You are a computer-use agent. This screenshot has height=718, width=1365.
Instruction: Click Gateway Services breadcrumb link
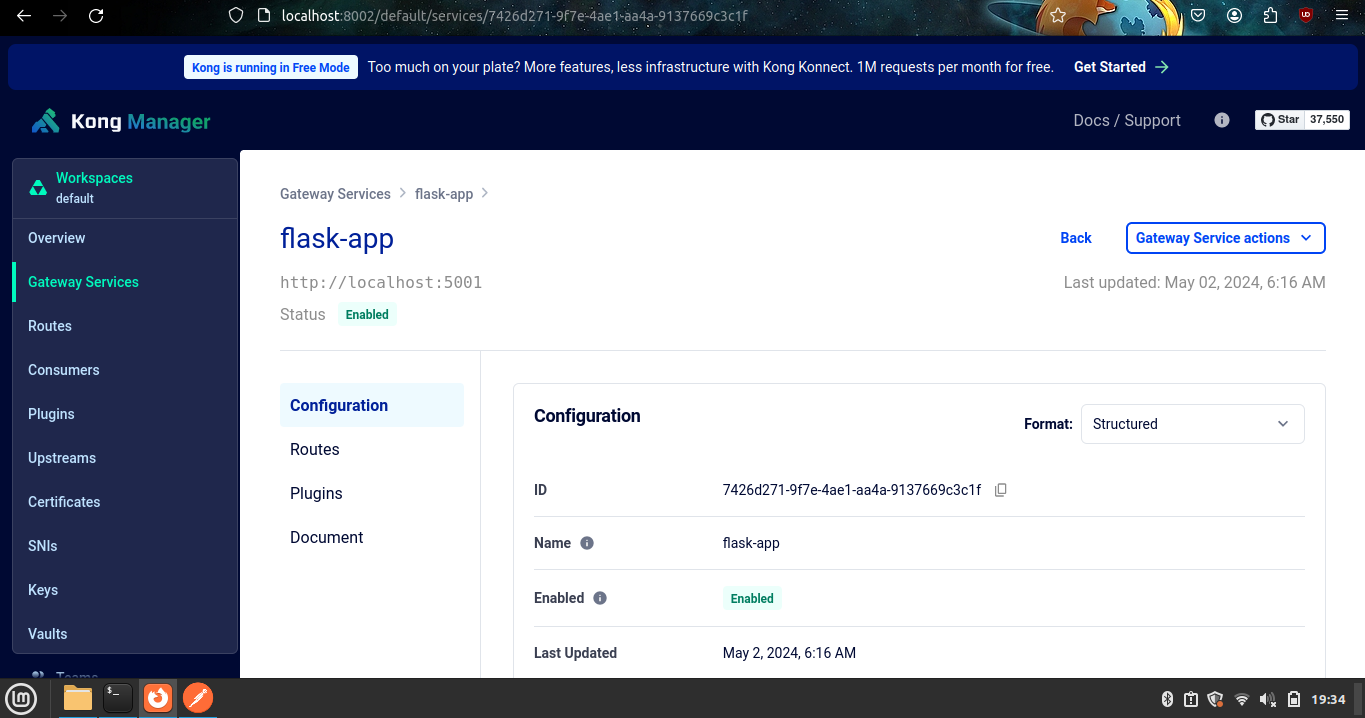335,194
